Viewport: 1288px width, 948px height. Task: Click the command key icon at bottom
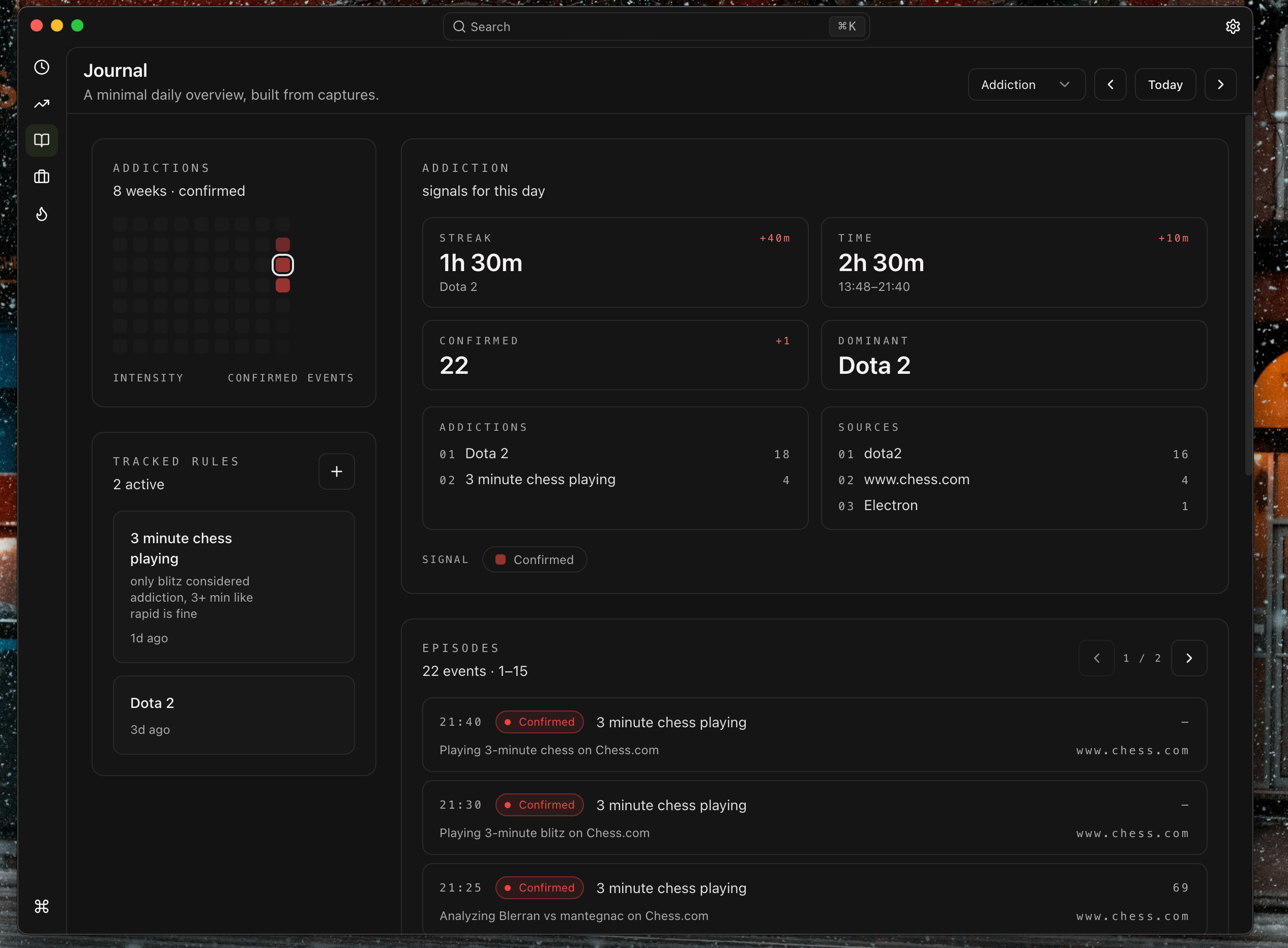(x=41, y=906)
